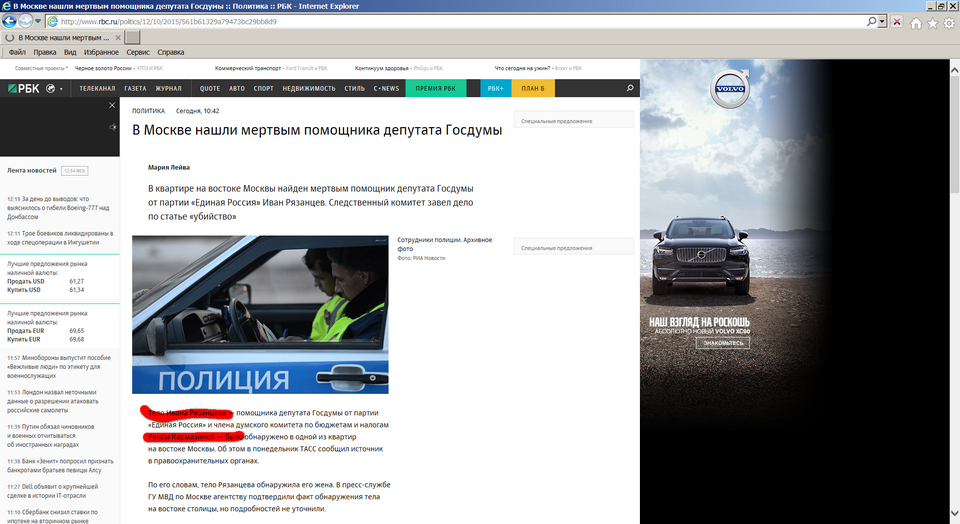Click the IE Home icon
Screen dimensions: 960x524
point(915,23)
